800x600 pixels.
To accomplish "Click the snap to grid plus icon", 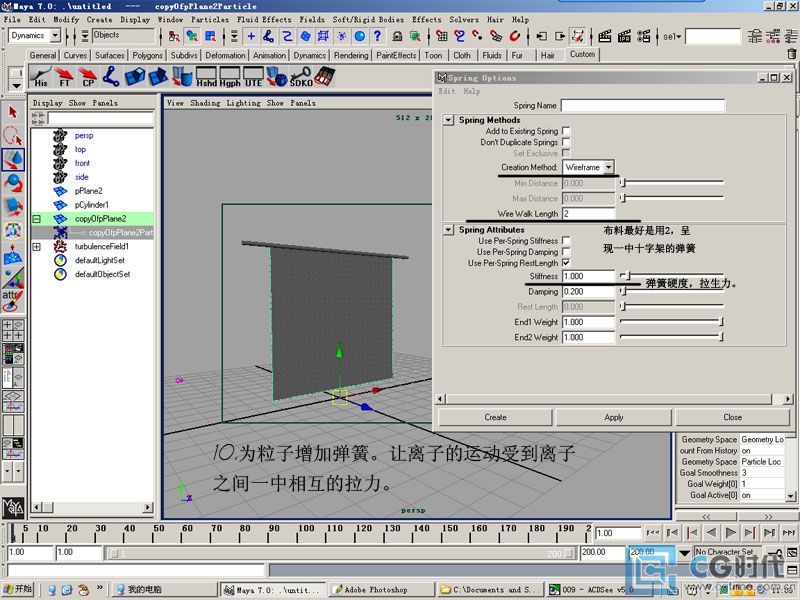I will click(251, 36).
